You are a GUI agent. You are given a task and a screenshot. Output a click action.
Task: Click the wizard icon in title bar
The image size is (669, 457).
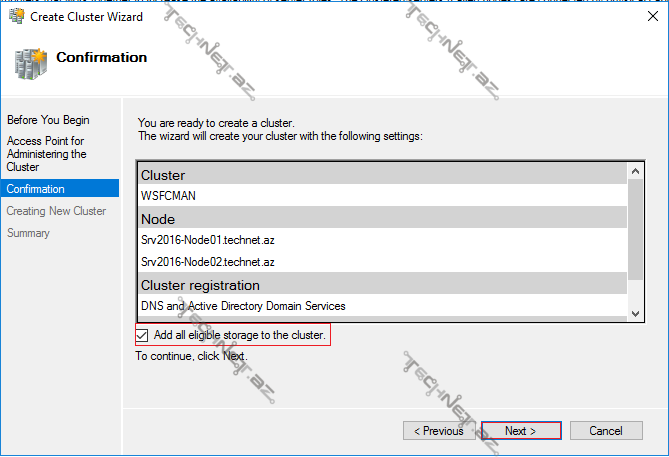coord(14,16)
